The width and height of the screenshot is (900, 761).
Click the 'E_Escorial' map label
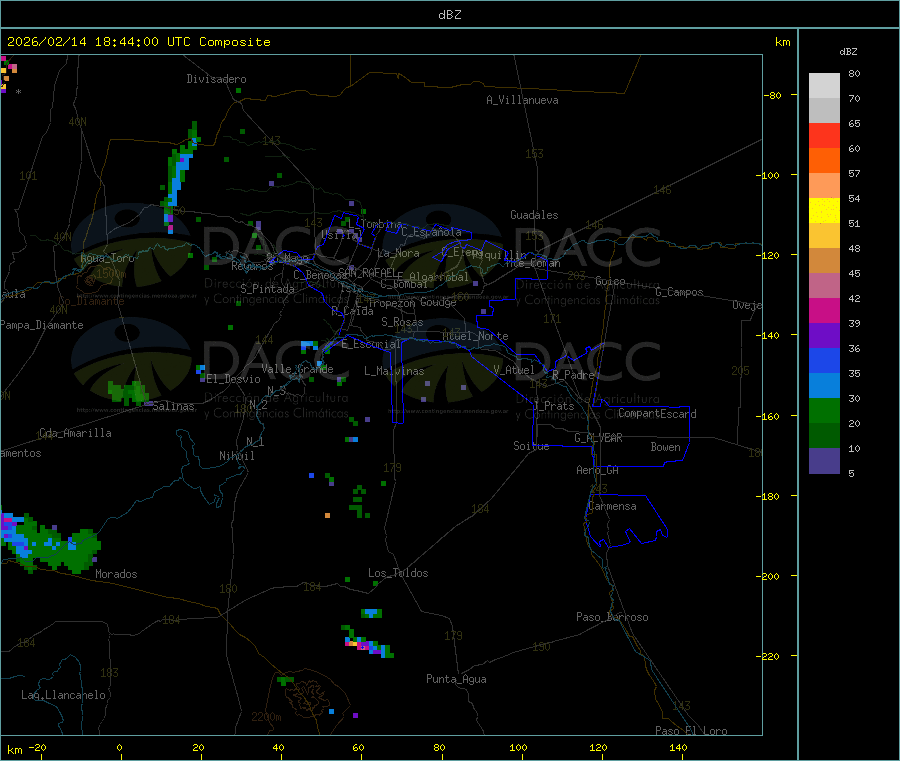371,344
